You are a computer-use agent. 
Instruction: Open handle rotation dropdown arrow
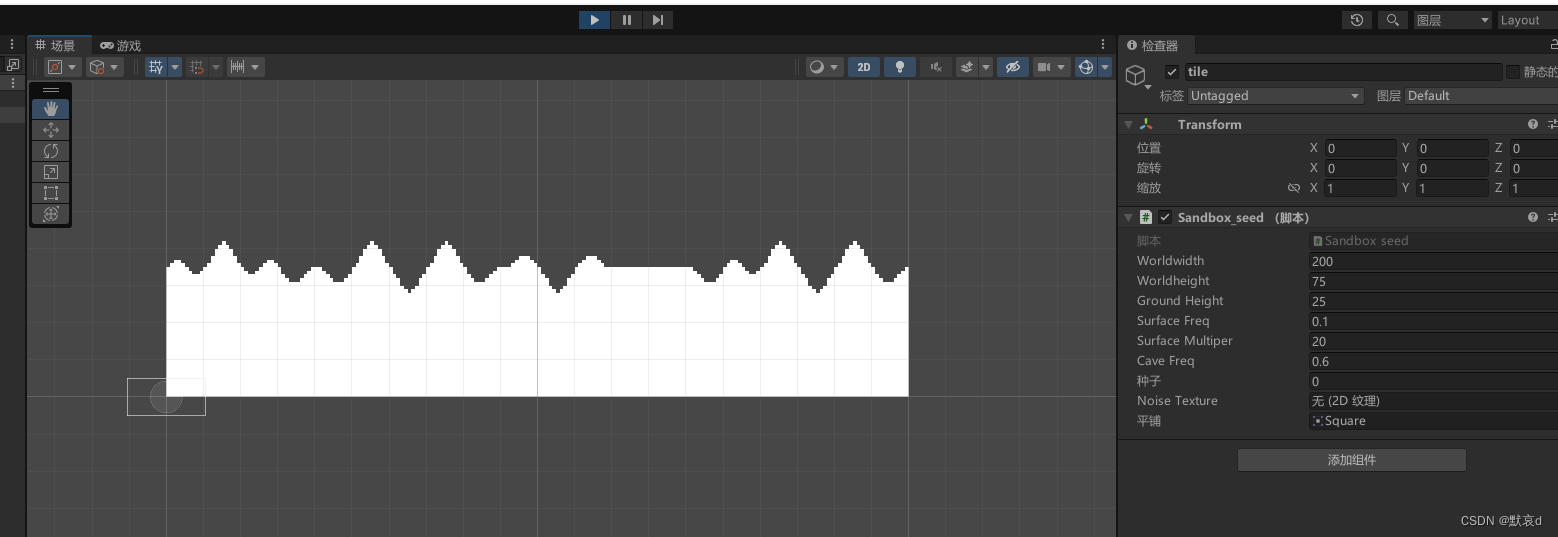click(115, 67)
